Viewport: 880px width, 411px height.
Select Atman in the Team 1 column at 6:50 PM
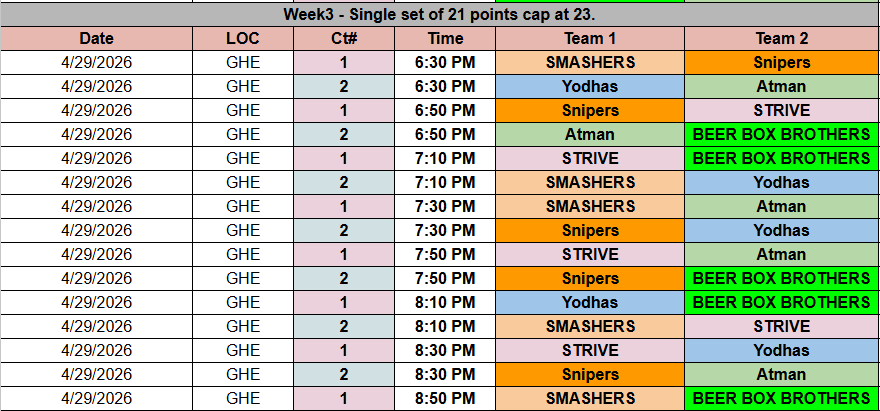[590, 135]
